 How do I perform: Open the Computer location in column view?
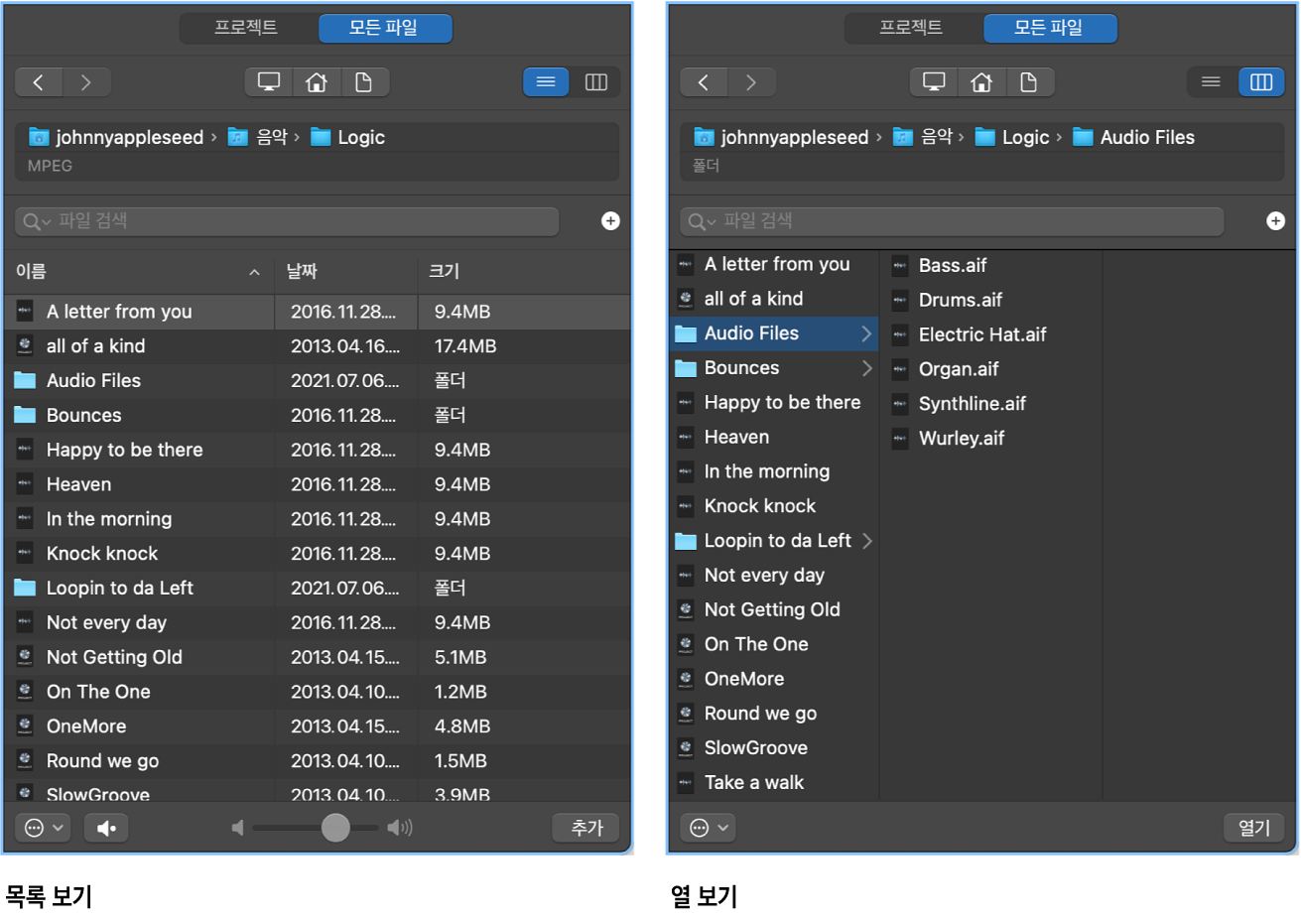click(x=934, y=82)
